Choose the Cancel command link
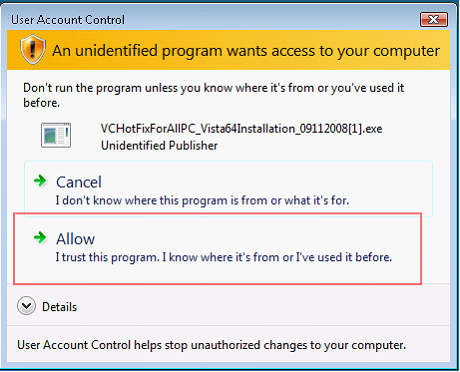 tap(228, 189)
